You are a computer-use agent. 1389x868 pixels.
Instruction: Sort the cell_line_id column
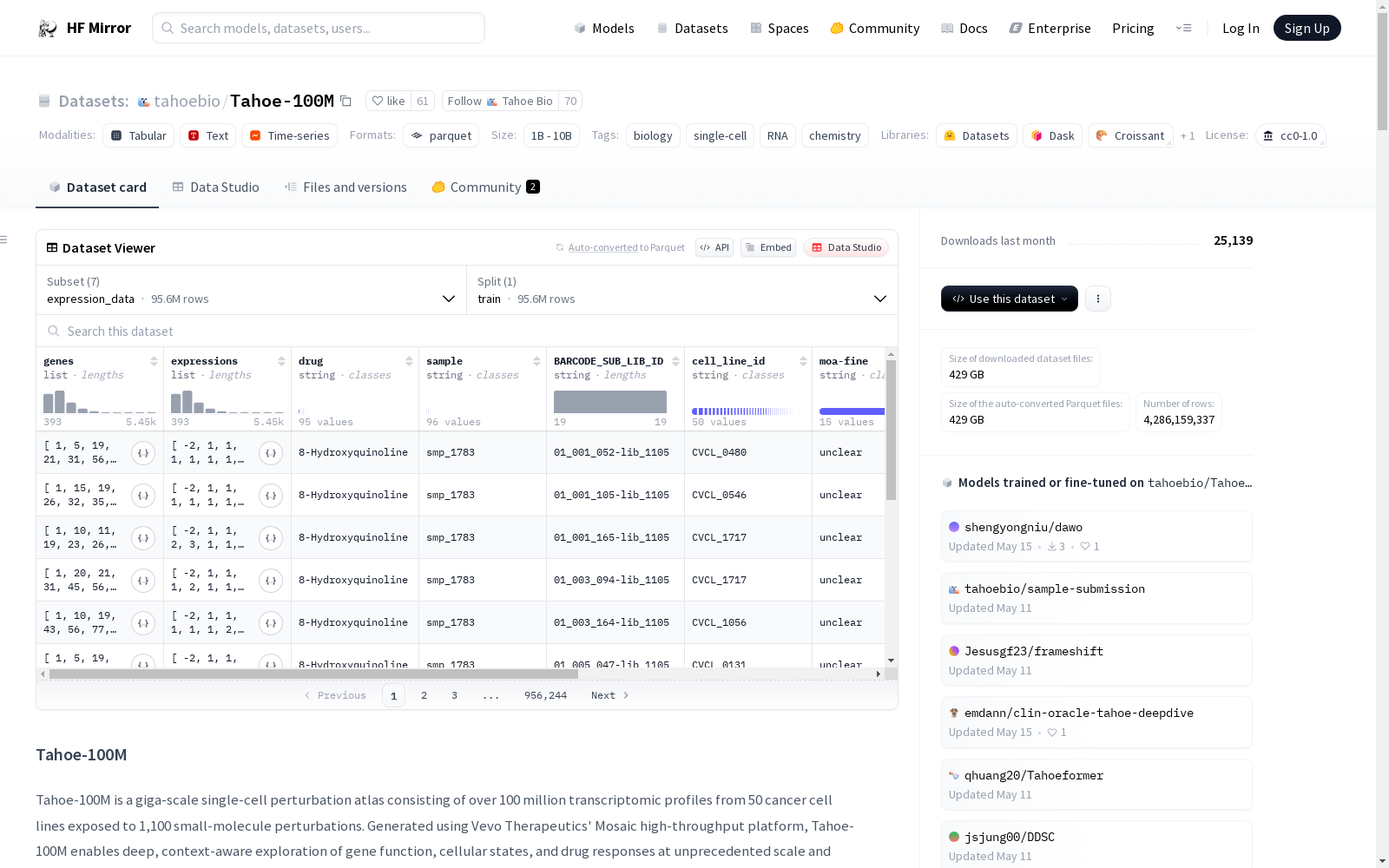point(803,361)
